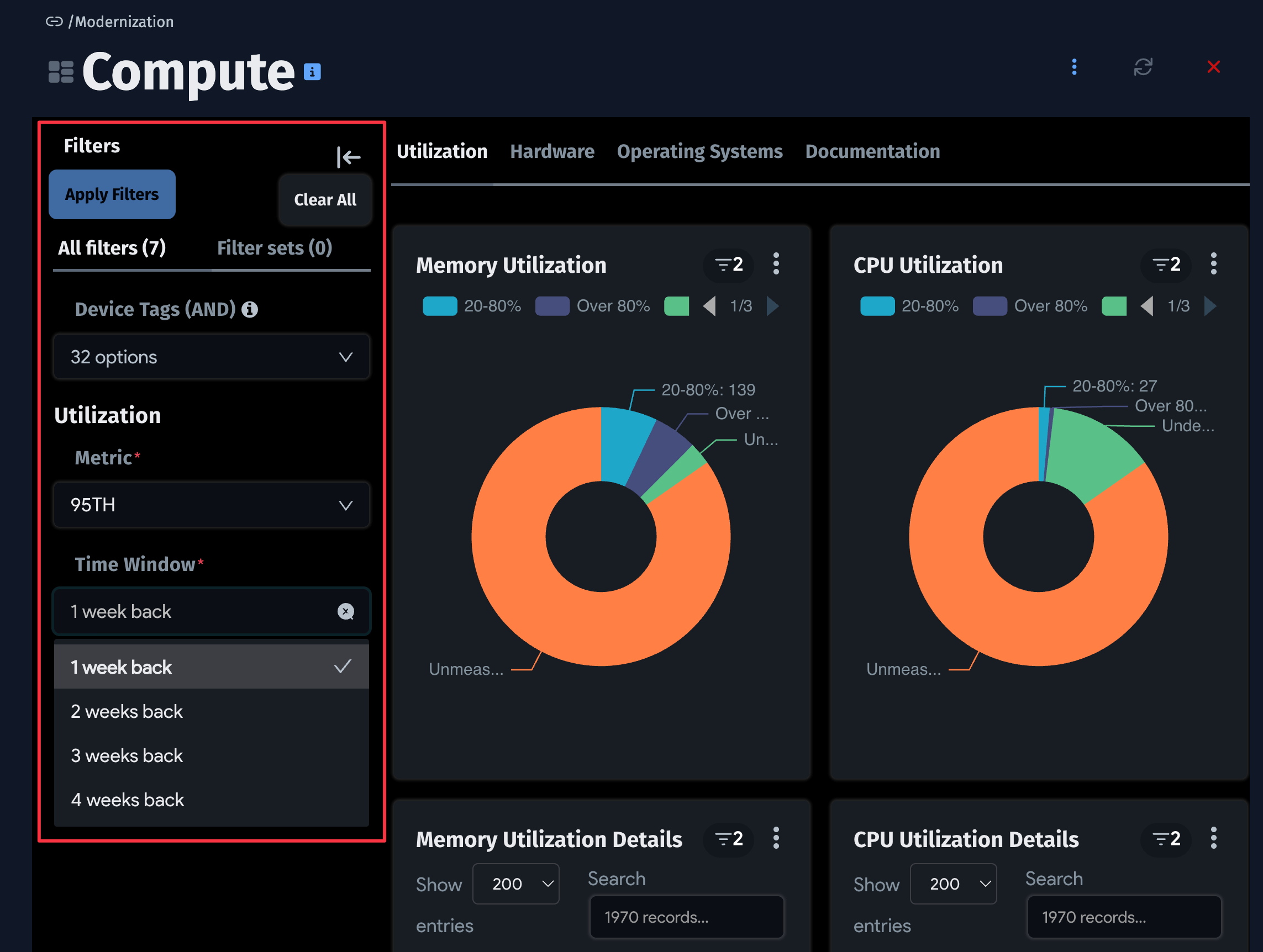Toggle Over 80% legend in CPU Utilization

(1029, 306)
